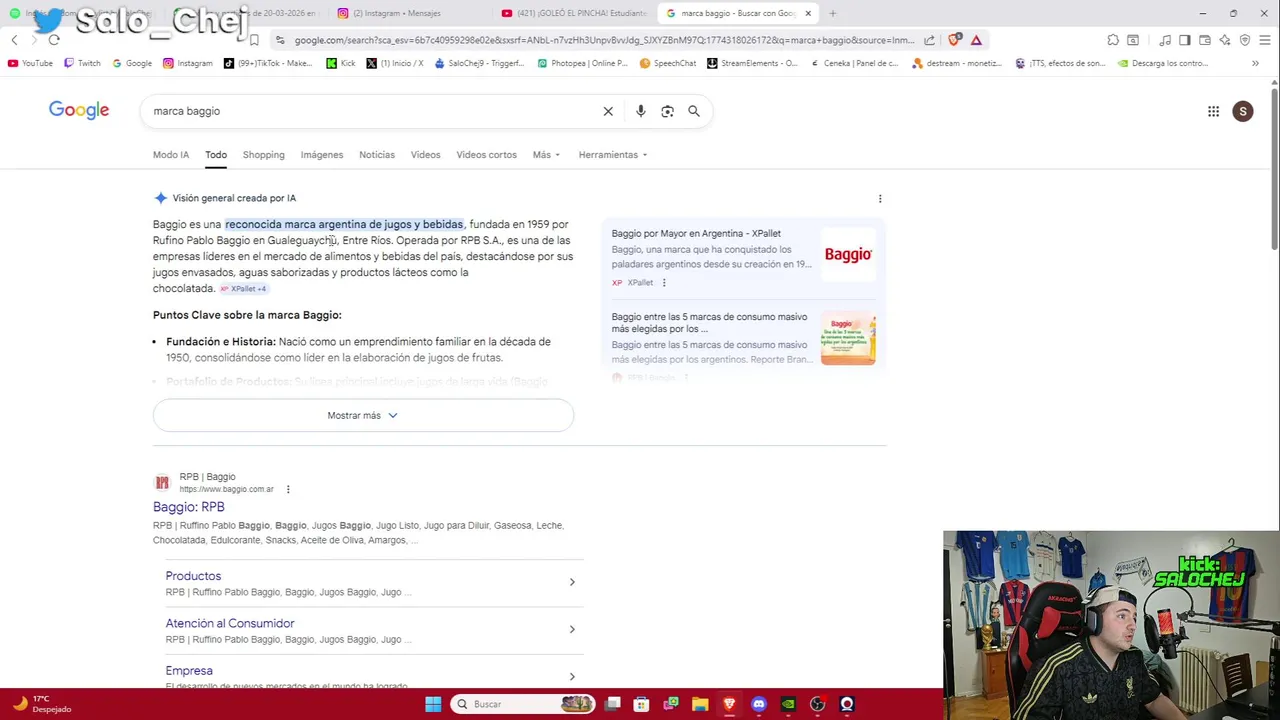1280x720 pixels.
Task: Open the Photopea bookmark
Action: coord(583,63)
